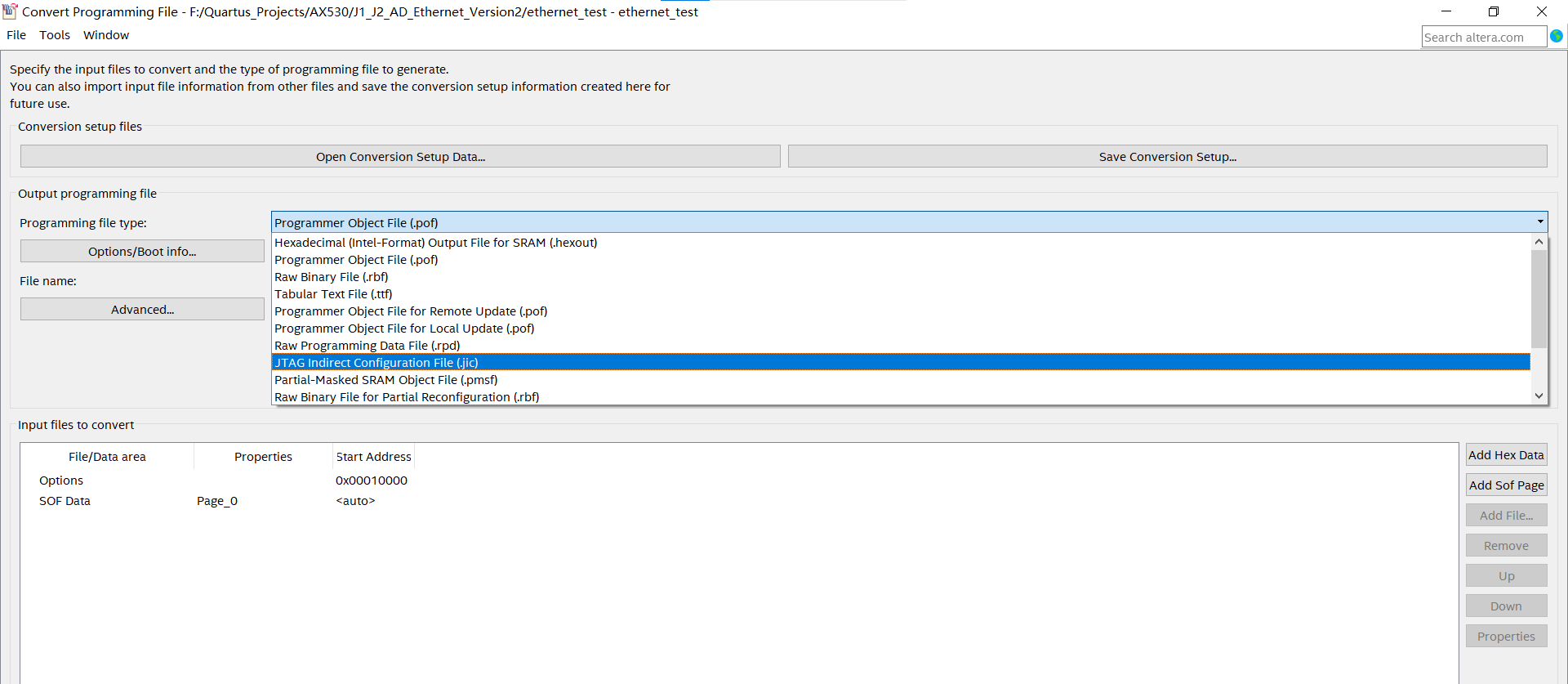Collapse the Programming file type dropdown arrow
Screen dimensions: 1568x684
coord(1540,222)
